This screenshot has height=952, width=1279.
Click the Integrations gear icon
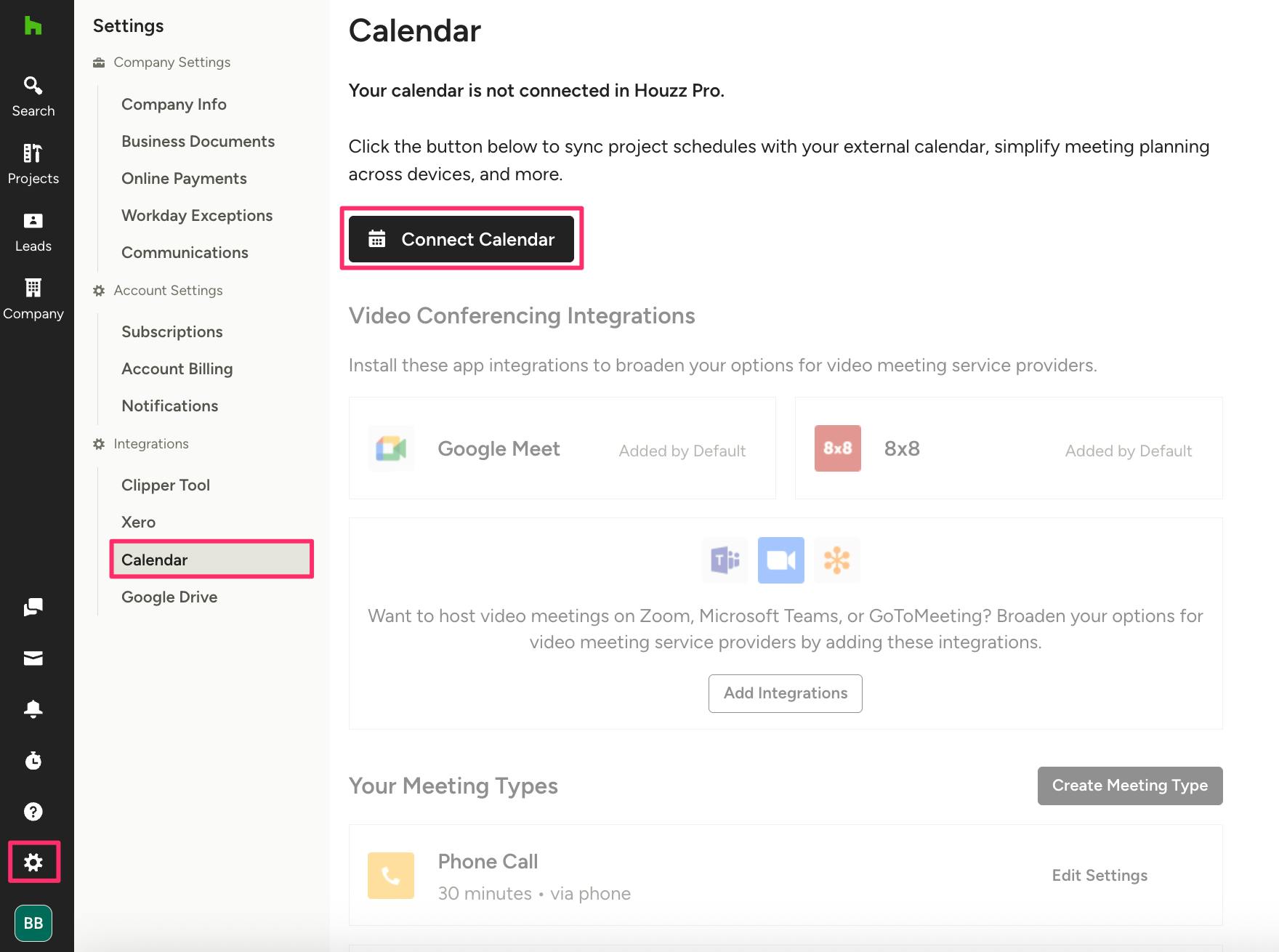[99, 444]
